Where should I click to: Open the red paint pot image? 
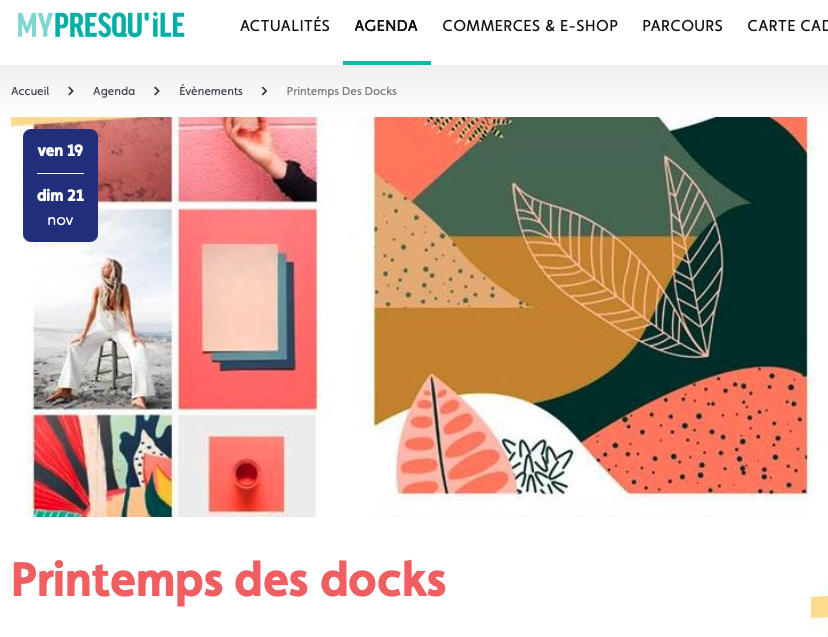point(248,466)
